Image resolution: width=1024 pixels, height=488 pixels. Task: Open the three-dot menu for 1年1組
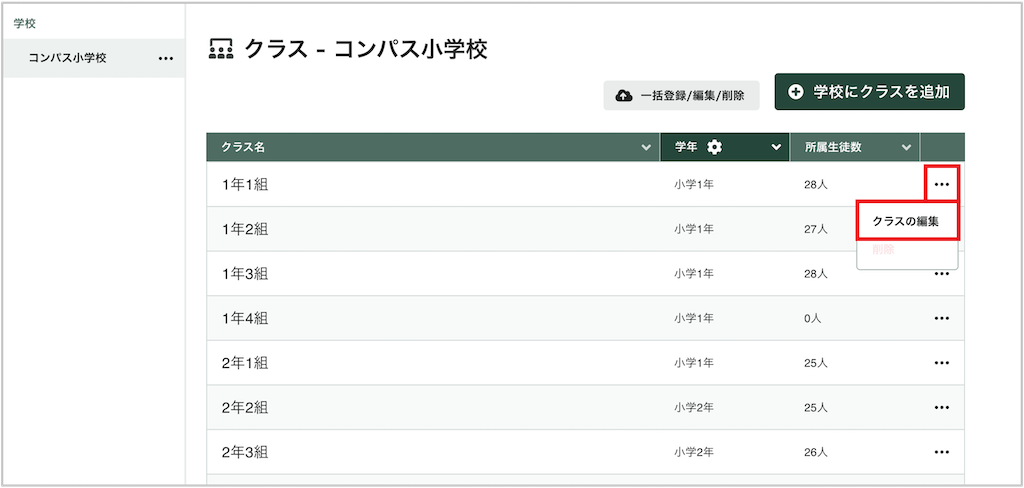(942, 184)
